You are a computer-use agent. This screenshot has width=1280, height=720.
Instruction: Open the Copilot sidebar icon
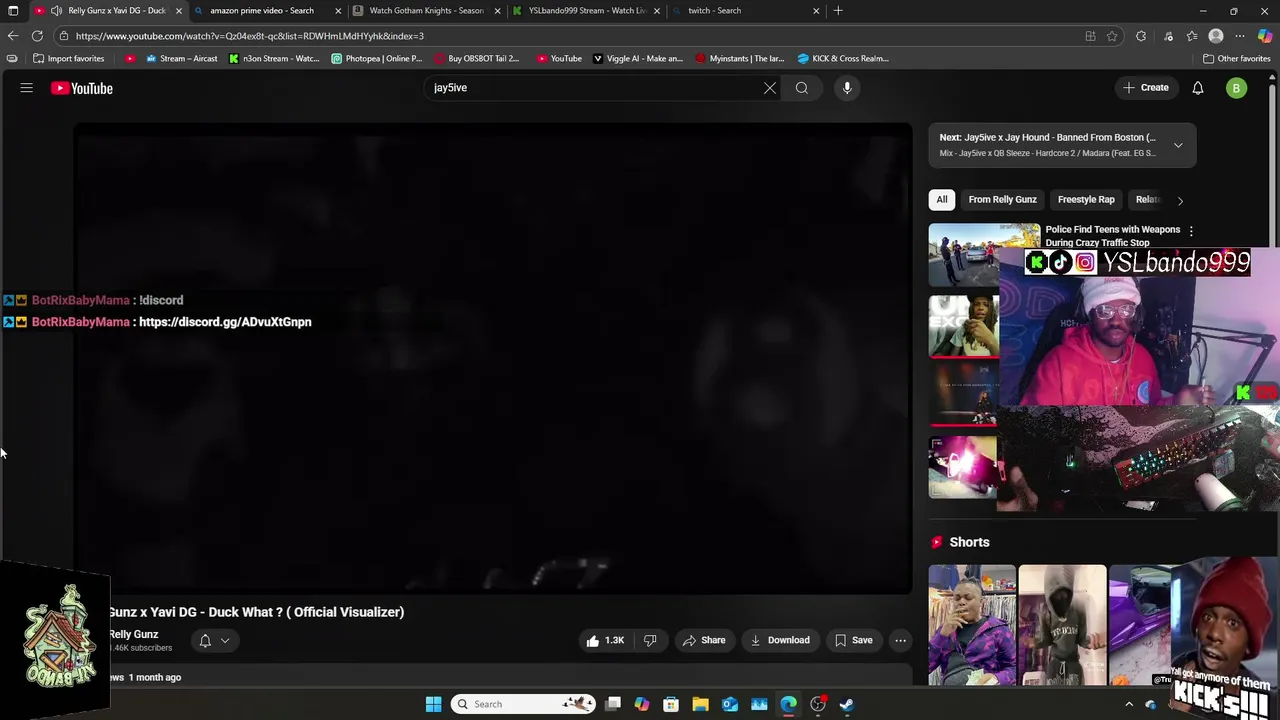(1265, 36)
